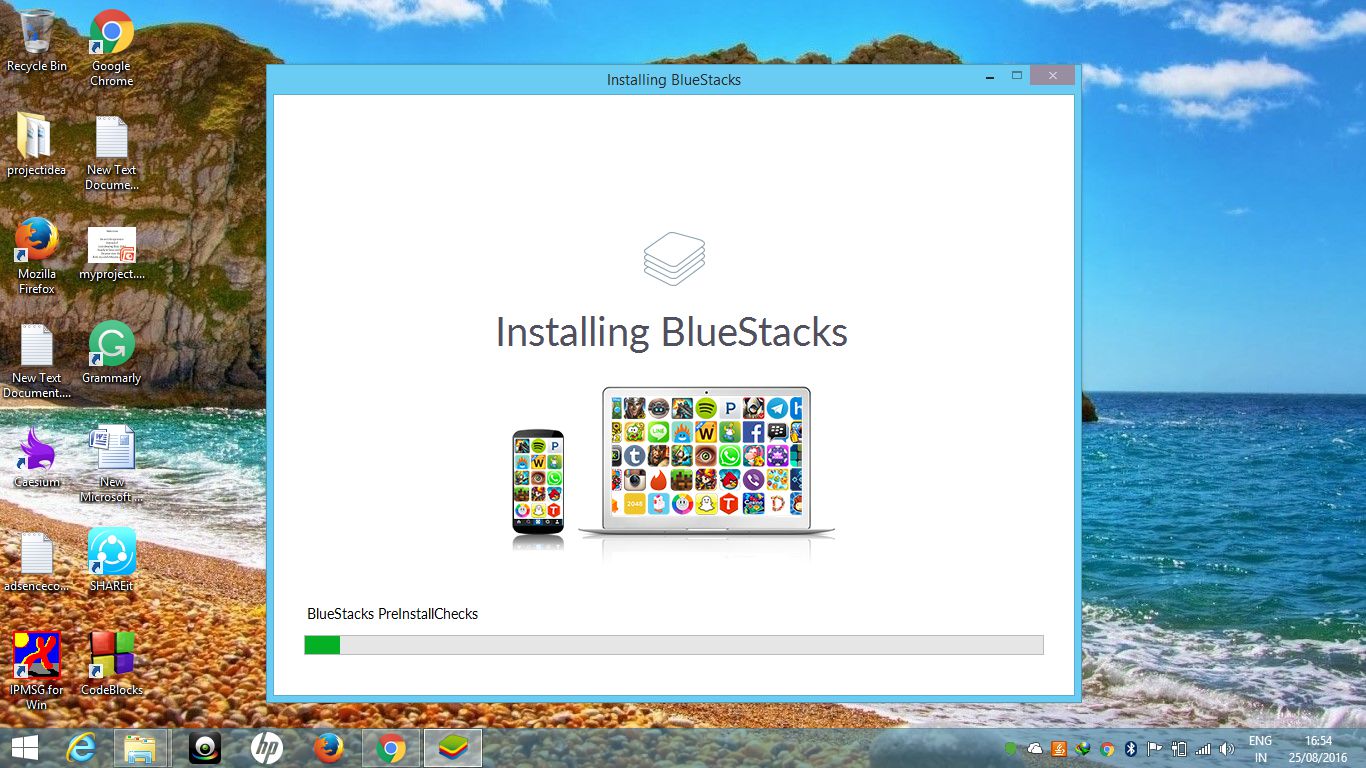1366x768 pixels.
Task: Open Internet Download Manager tray icon
Action: (x=1083, y=748)
